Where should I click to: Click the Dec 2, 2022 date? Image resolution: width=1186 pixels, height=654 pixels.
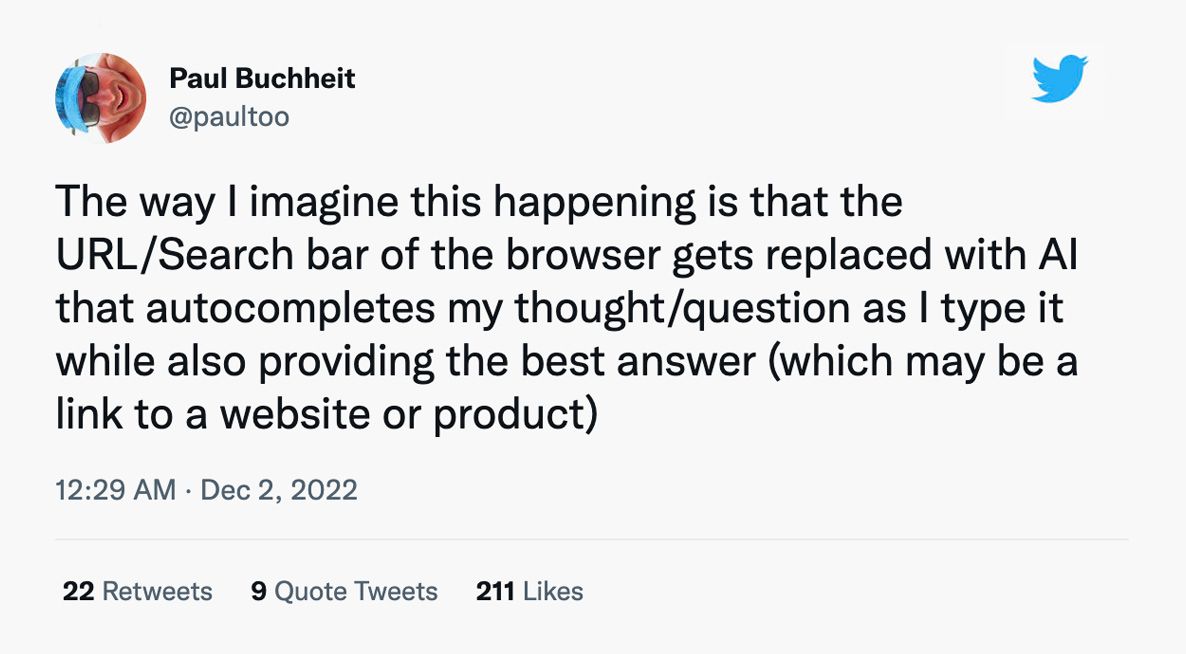(279, 490)
